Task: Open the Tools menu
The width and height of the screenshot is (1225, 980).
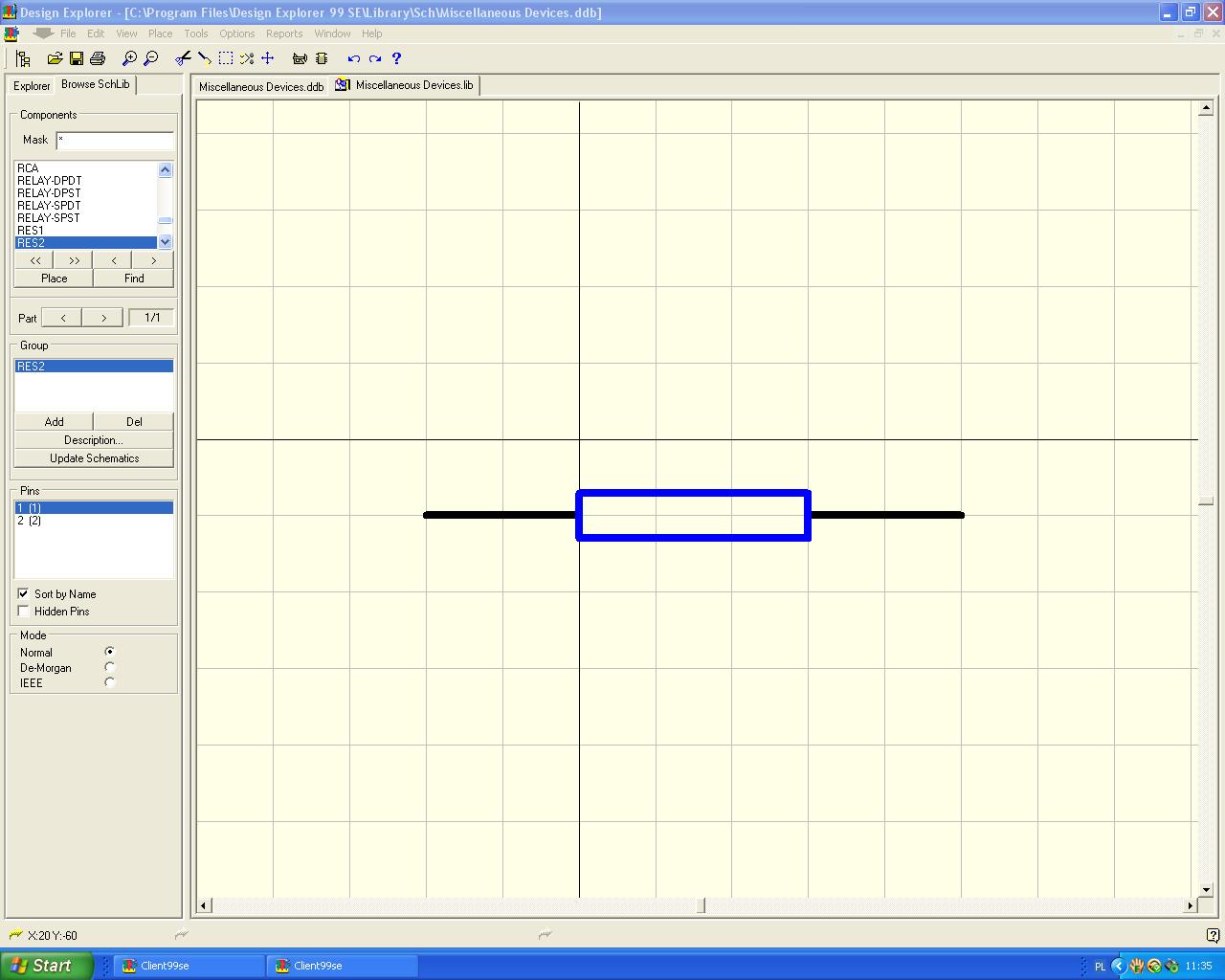Action: [x=195, y=33]
